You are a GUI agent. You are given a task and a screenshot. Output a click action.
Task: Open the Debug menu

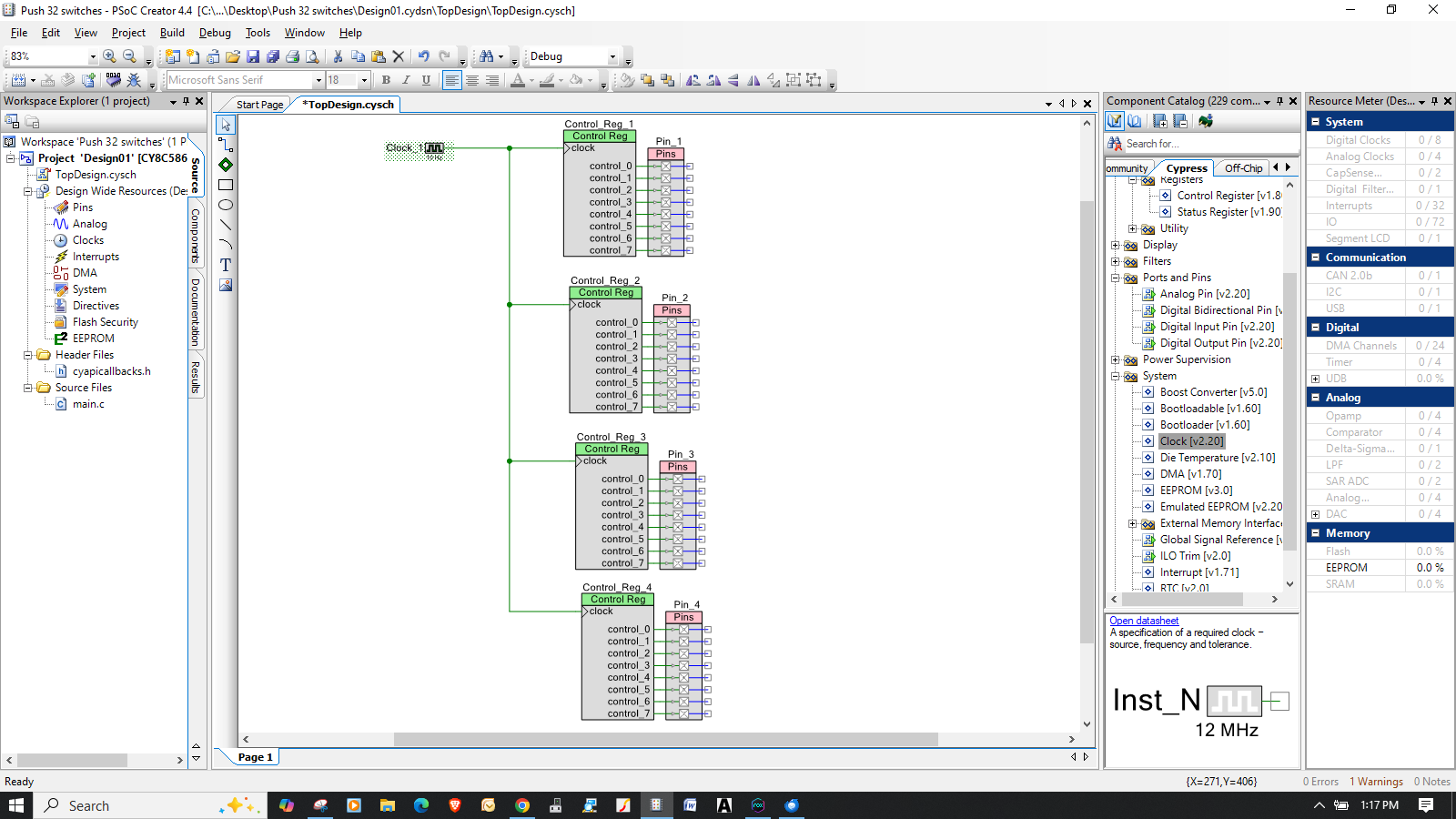[215, 33]
